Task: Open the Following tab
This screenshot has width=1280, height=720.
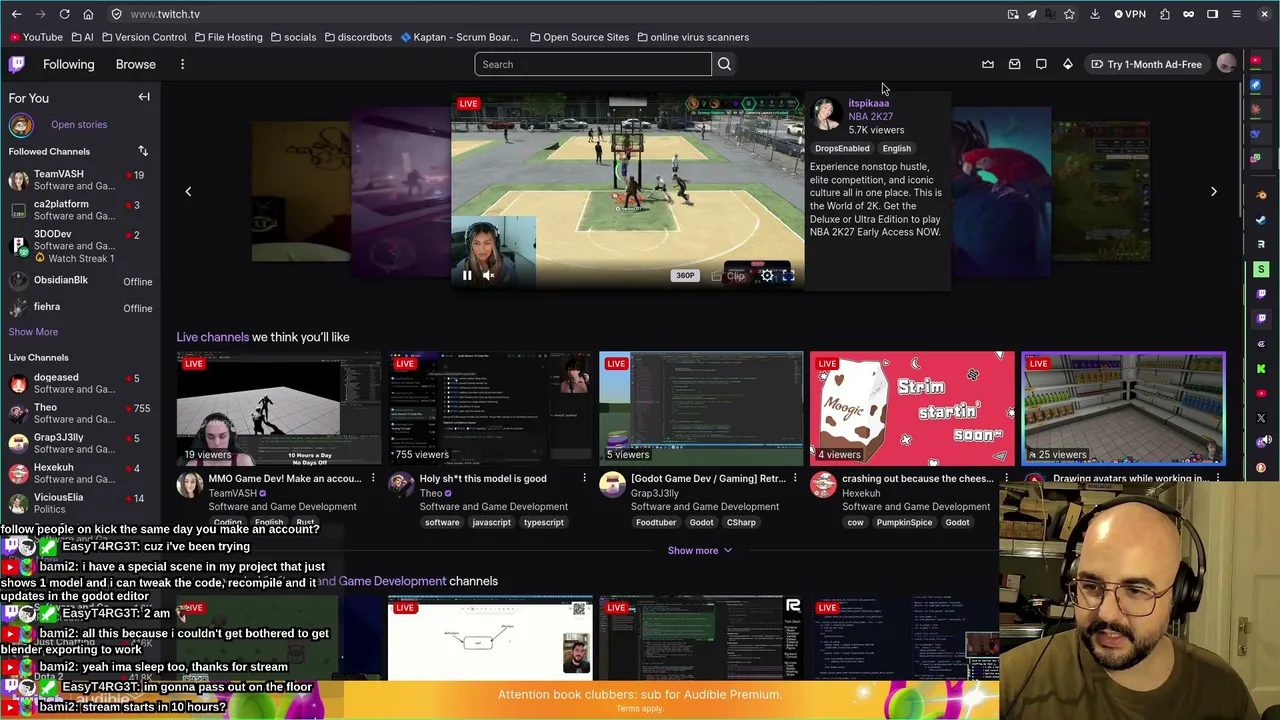Action: pos(69,64)
